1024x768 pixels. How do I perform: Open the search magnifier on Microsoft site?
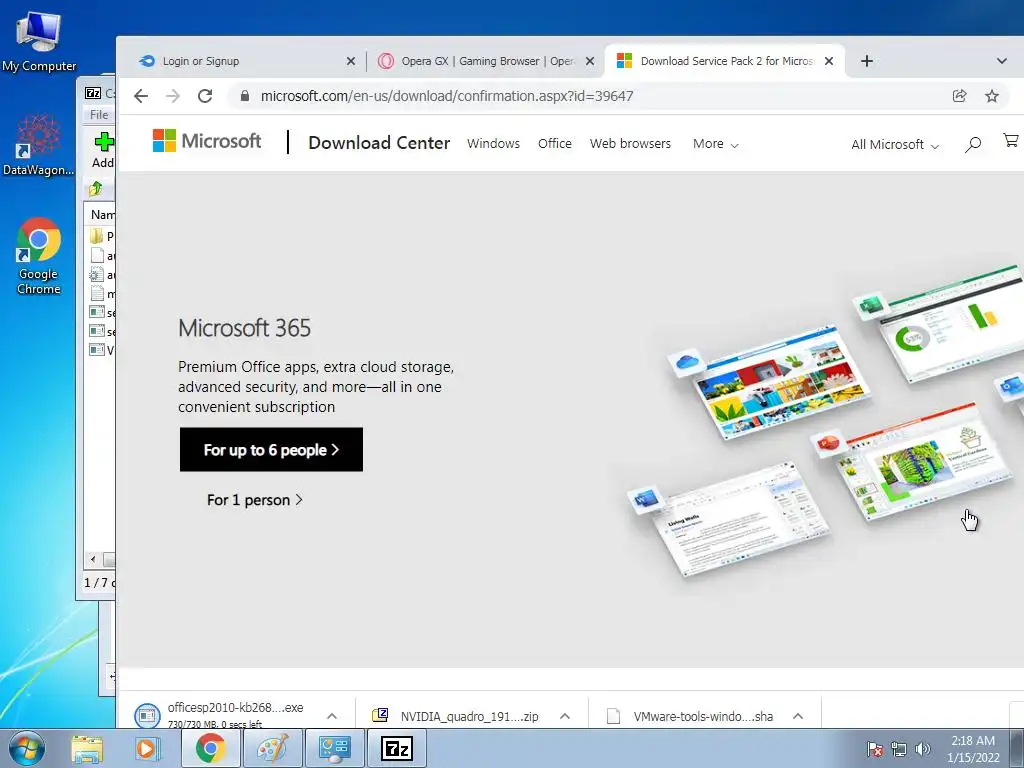(x=973, y=144)
